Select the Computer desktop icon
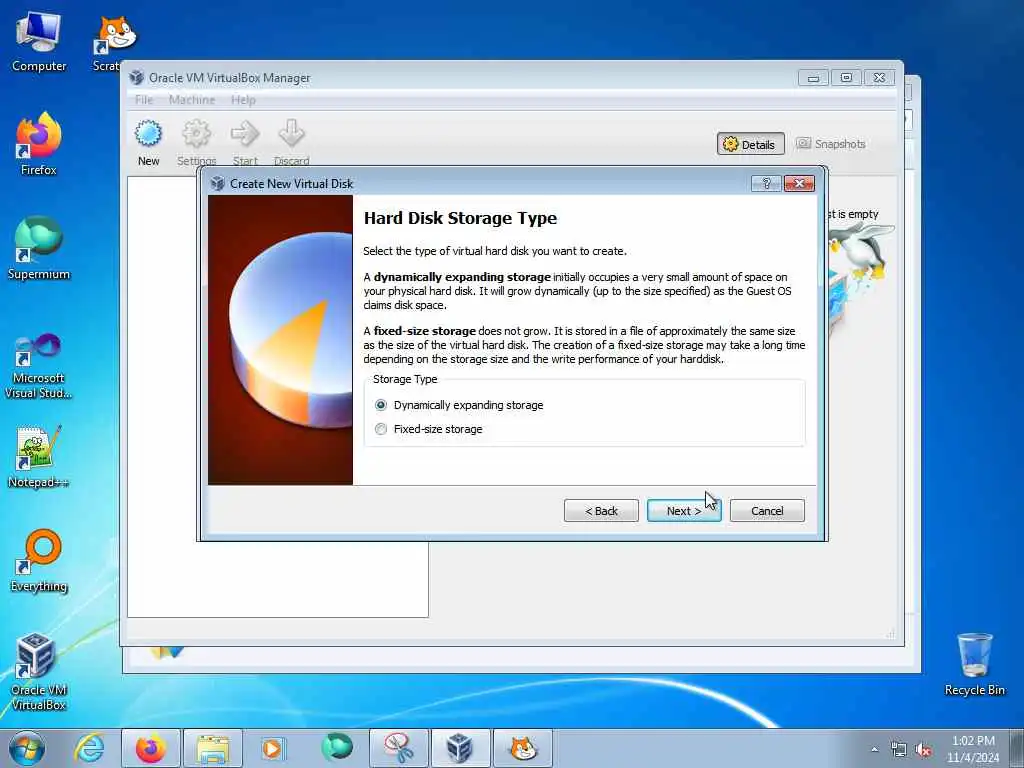This screenshot has width=1024, height=768. point(39,43)
